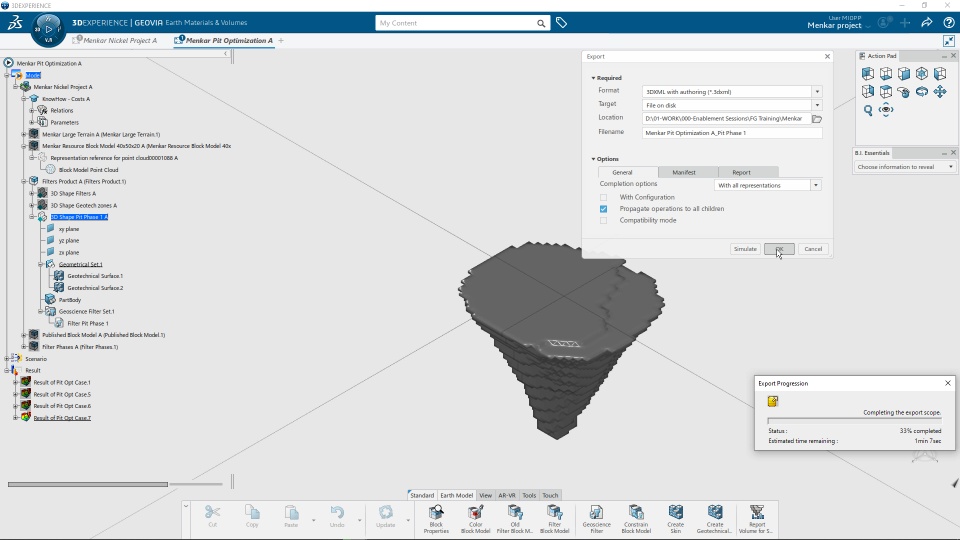Enable the With Configuration checkbox
The height and width of the screenshot is (540, 960).
604,197
